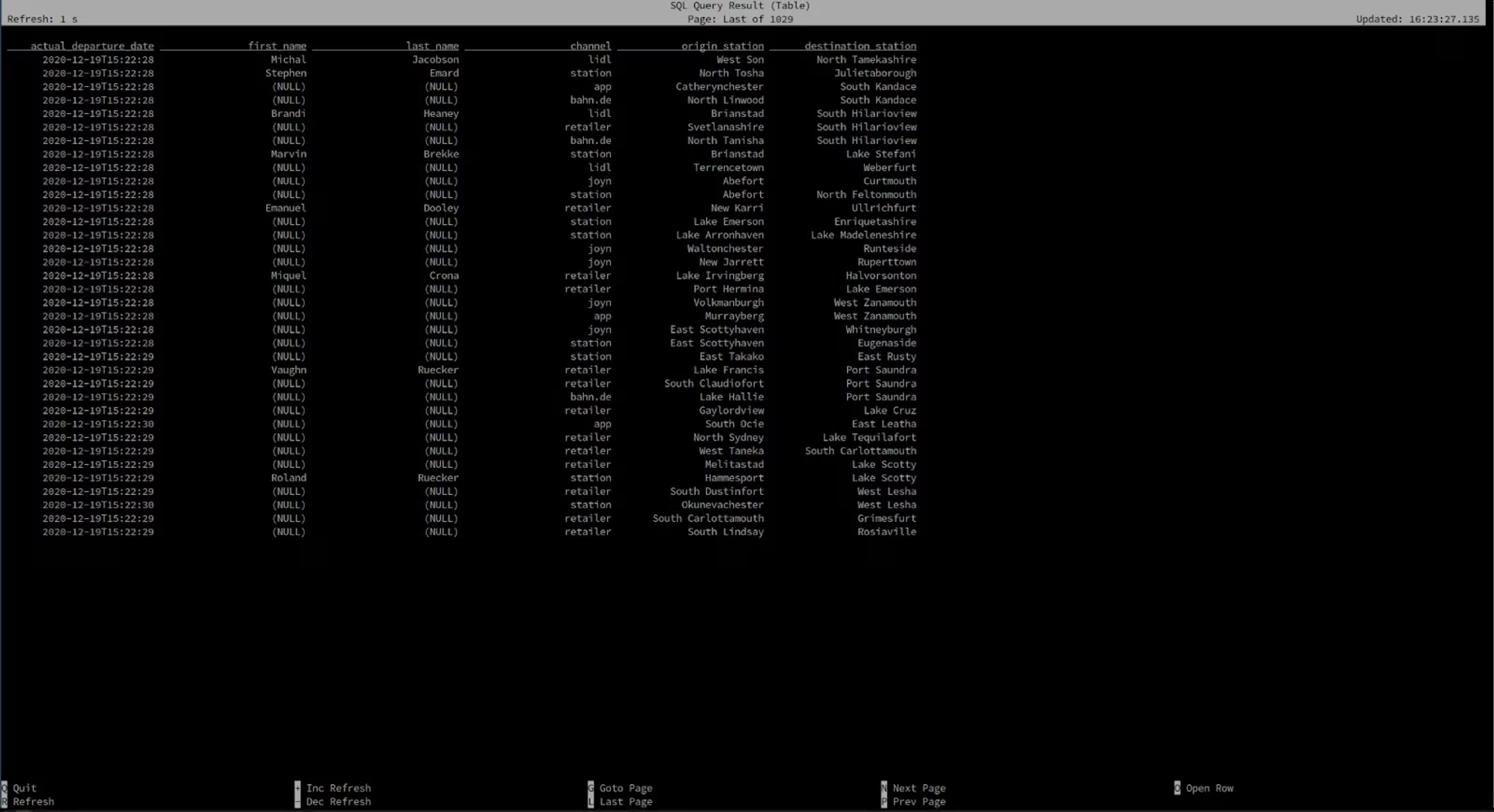Image resolution: width=1494 pixels, height=812 pixels.
Task: Click destination 'Lake Tequilafort'
Action: tap(869, 437)
